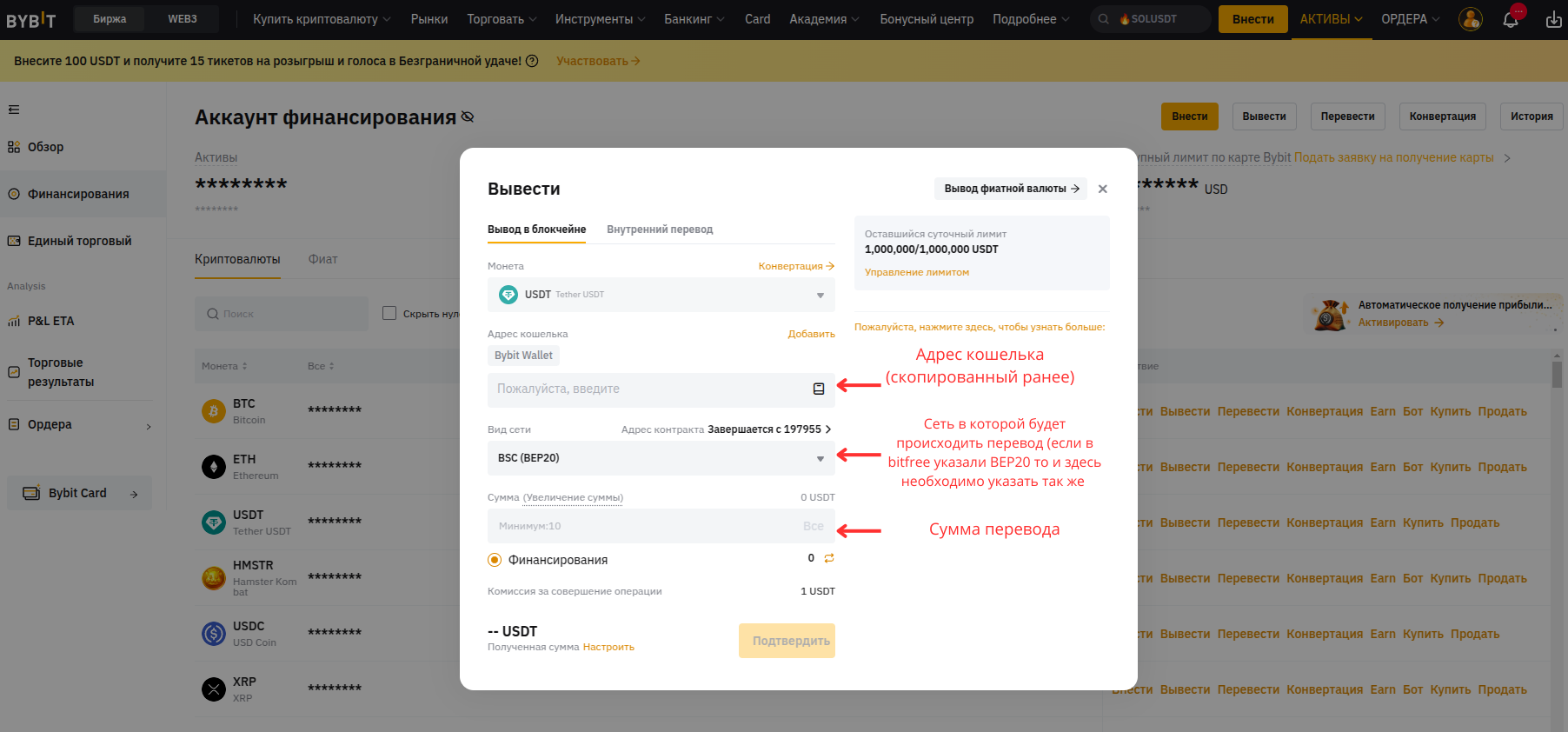Close the withdrawal dialog
The height and width of the screenshot is (732, 1568).
pyautogui.click(x=1103, y=189)
